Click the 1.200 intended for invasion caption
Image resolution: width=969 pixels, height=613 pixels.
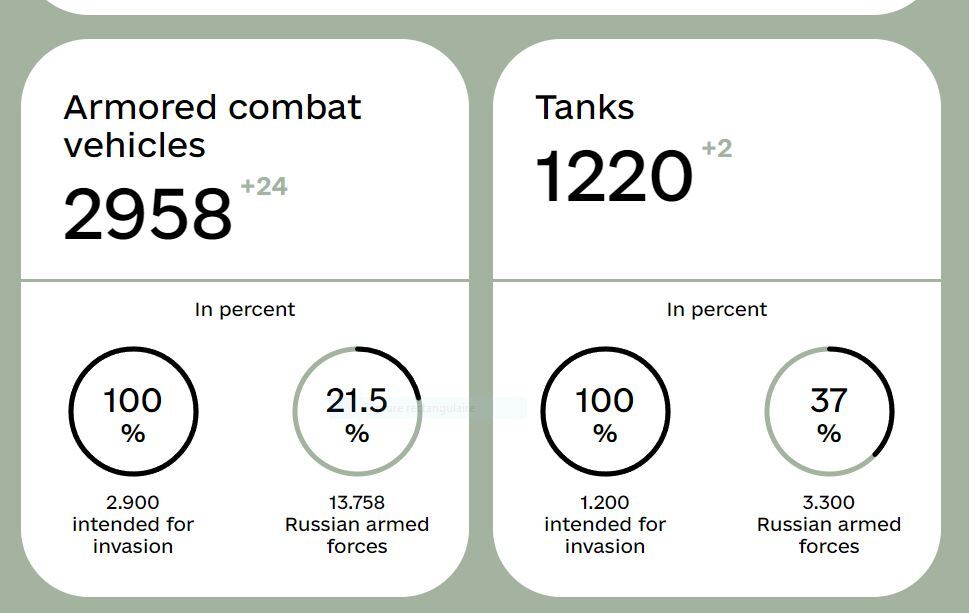(605, 524)
